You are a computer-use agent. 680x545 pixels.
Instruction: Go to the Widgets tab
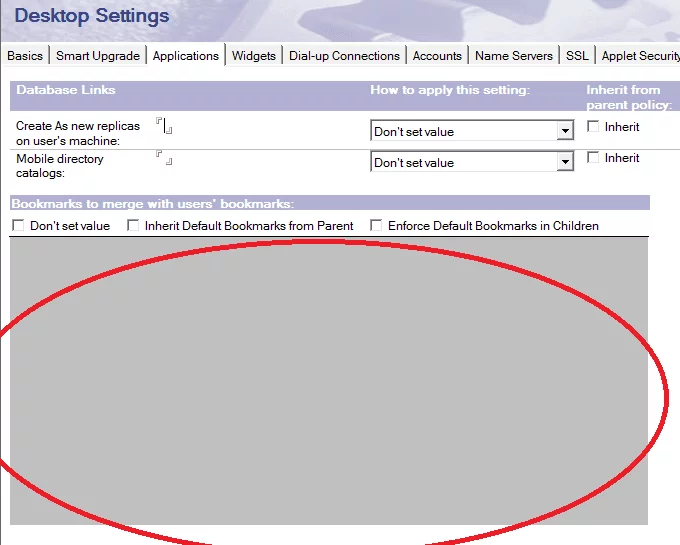(x=254, y=56)
